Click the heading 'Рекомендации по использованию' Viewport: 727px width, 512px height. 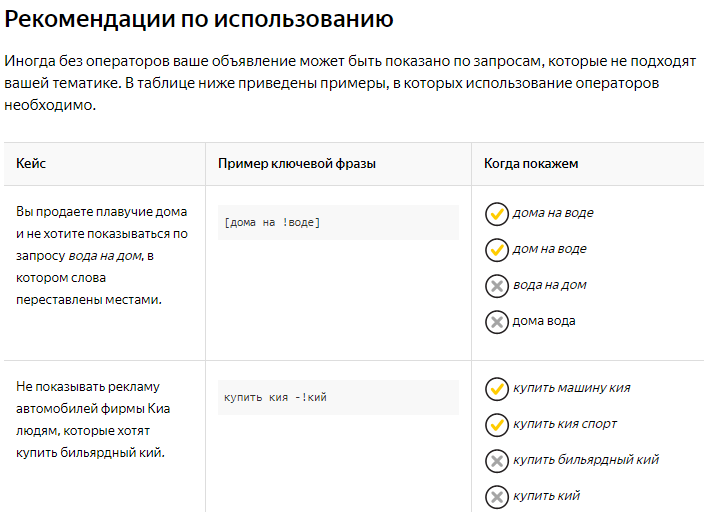coord(199,19)
